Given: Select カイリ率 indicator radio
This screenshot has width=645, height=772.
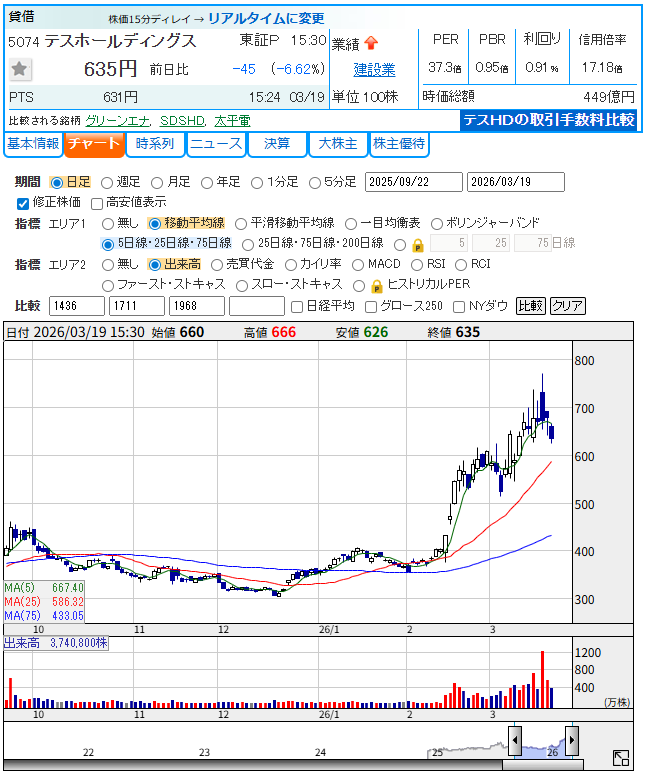Looking at the screenshot, I should pos(290,265).
